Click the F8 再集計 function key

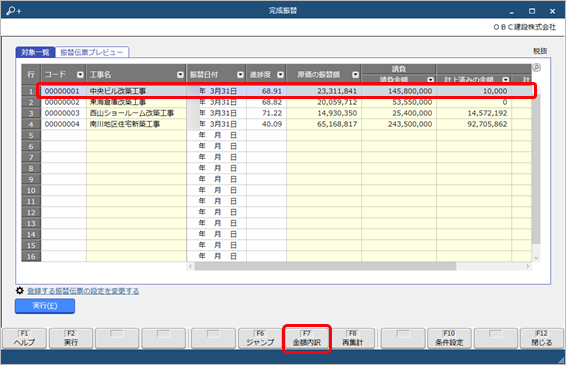353,338
